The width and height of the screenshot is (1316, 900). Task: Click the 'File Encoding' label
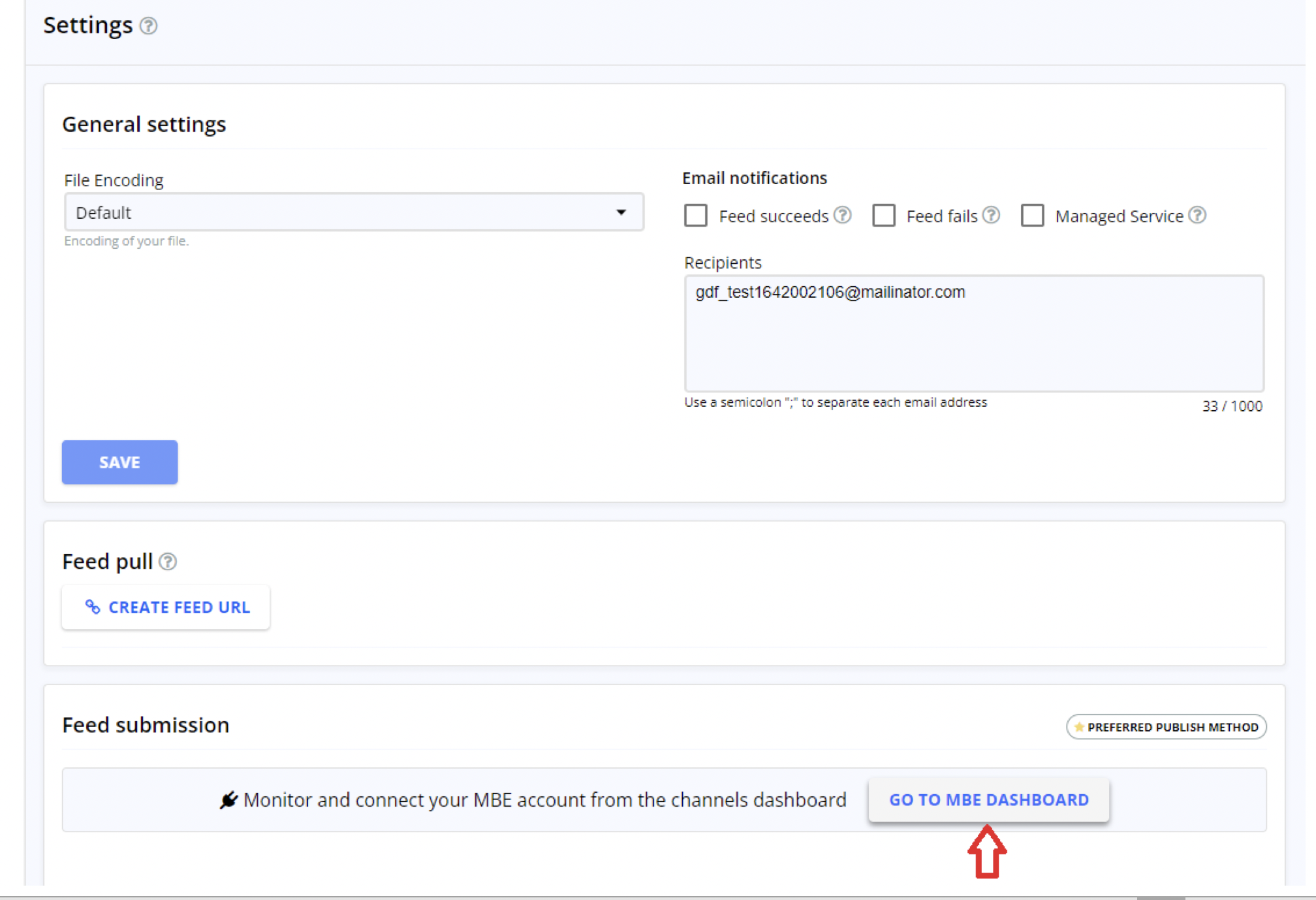click(x=114, y=180)
